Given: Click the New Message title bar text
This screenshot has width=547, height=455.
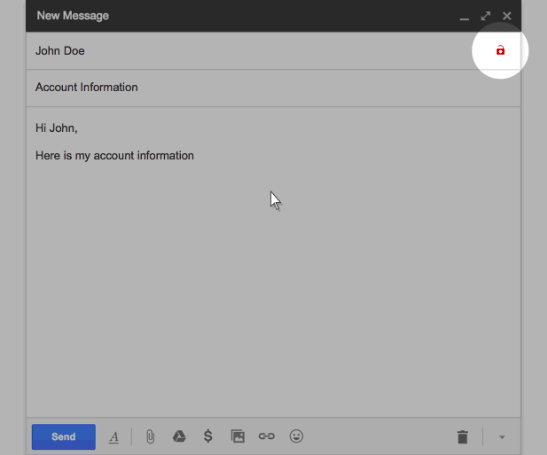Looking at the screenshot, I should click(x=73, y=16).
